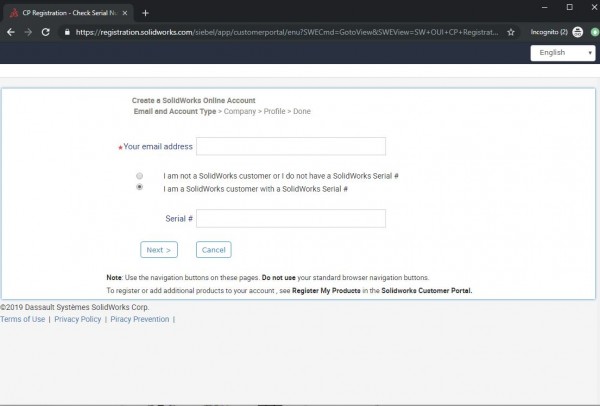The width and height of the screenshot is (600, 406).
Task: Select "I am a SolidWorks customer with Serial #"
Action: tap(139, 187)
